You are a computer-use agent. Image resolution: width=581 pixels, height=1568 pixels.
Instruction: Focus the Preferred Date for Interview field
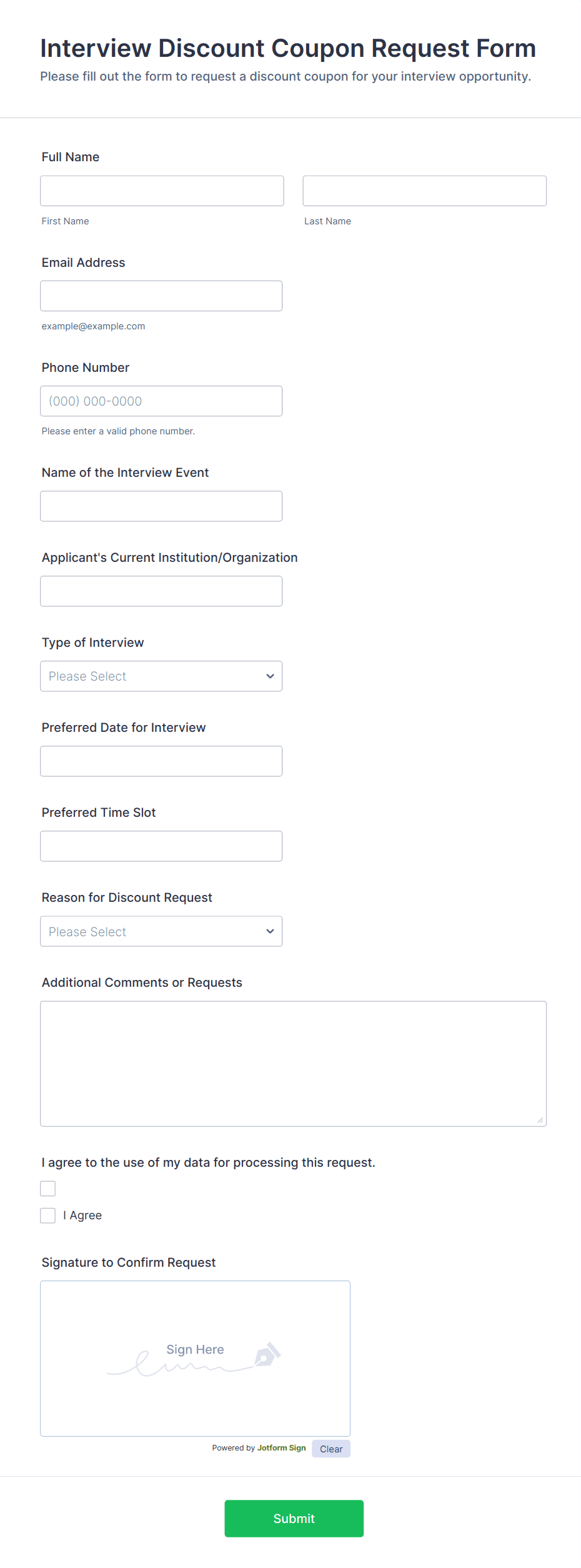(x=161, y=761)
